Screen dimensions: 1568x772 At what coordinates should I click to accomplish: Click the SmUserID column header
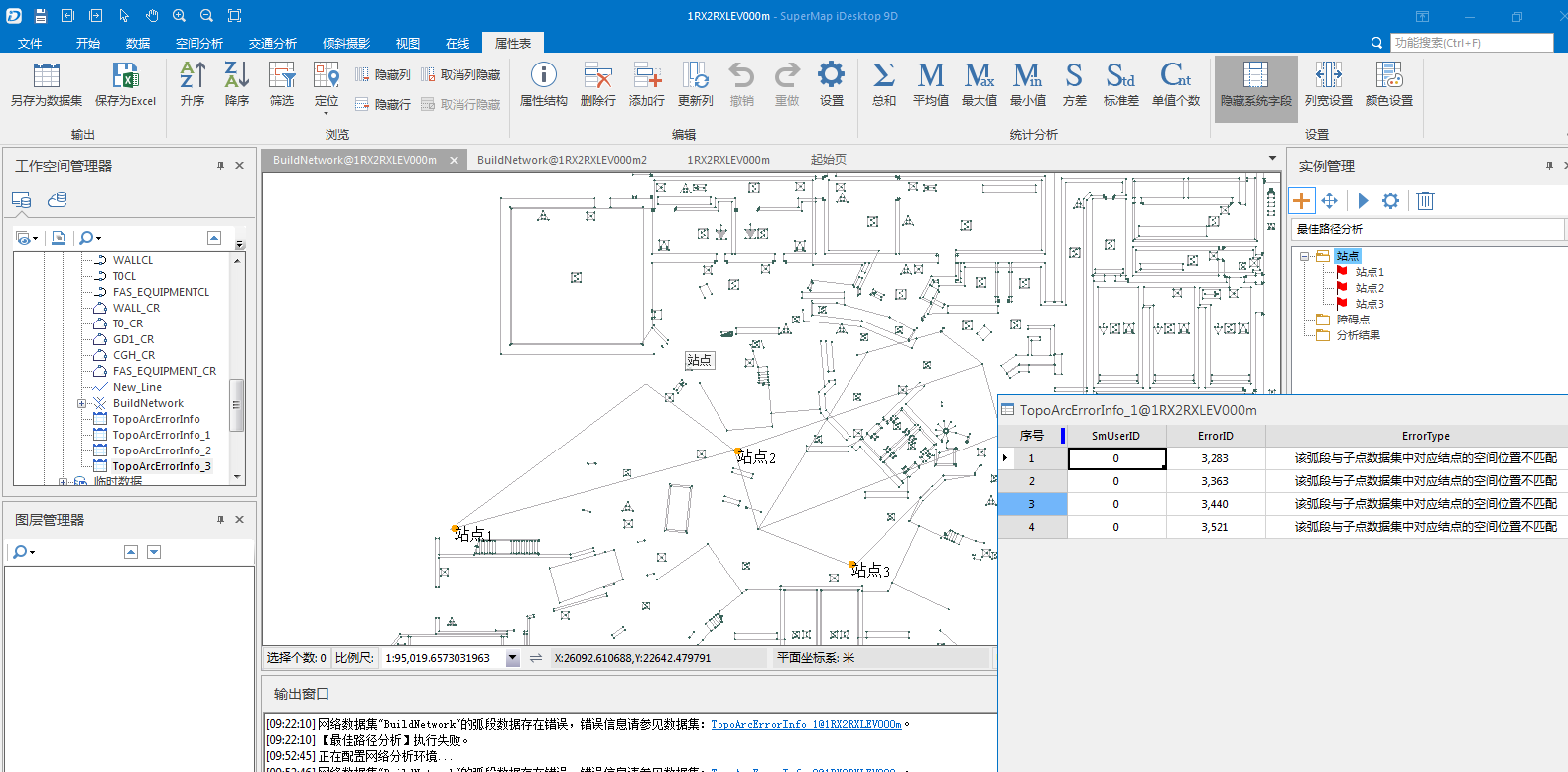pyautogui.click(x=1115, y=436)
